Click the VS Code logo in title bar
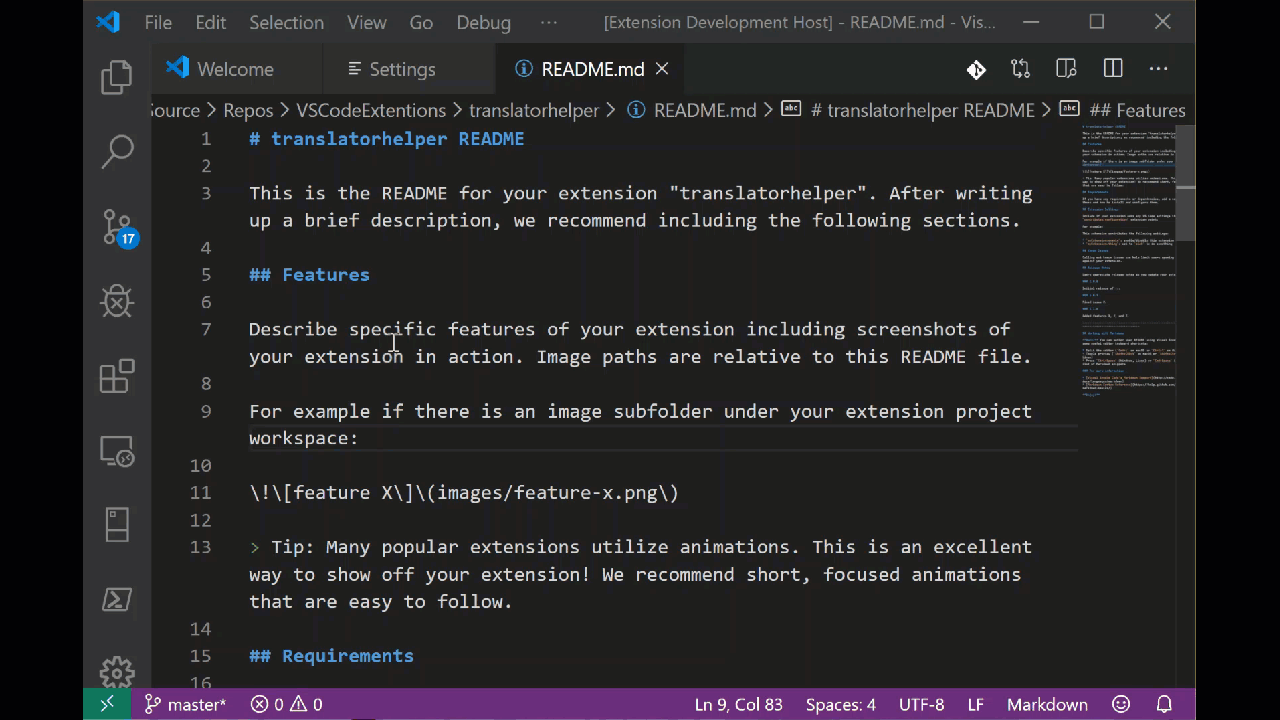 (108, 22)
